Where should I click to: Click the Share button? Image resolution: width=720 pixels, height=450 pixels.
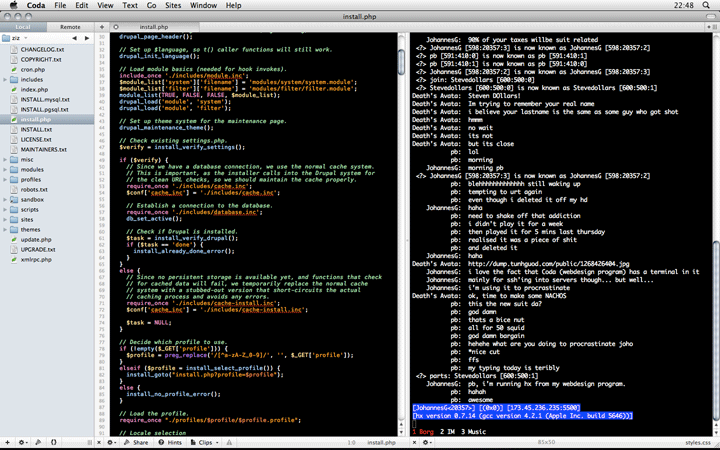(x=136, y=442)
